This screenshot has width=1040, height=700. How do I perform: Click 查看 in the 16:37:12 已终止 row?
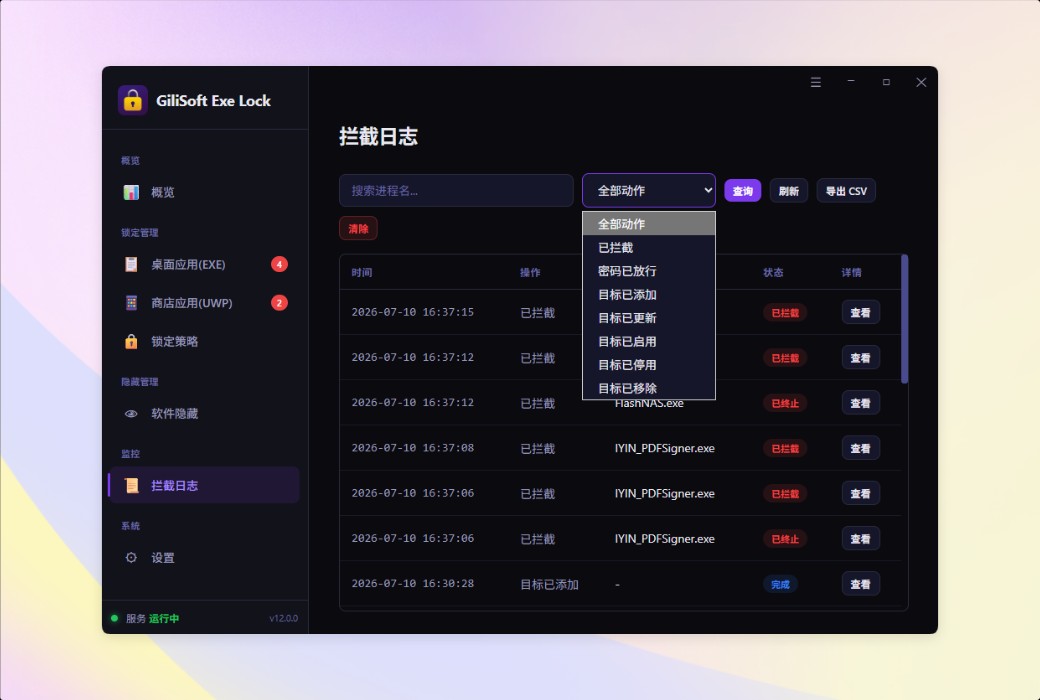[x=860, y=403]
